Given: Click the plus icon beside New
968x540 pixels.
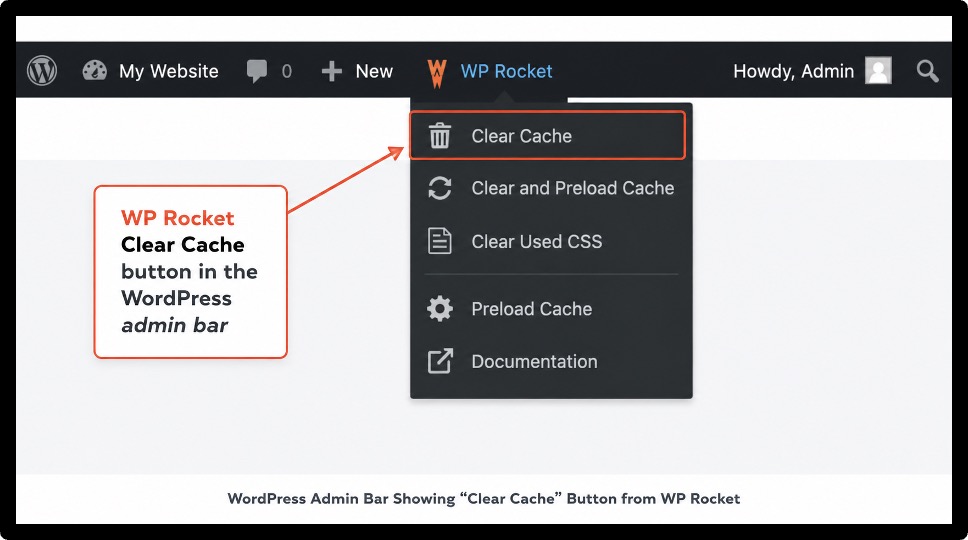Looking at the screenshot, I should 332,71.
